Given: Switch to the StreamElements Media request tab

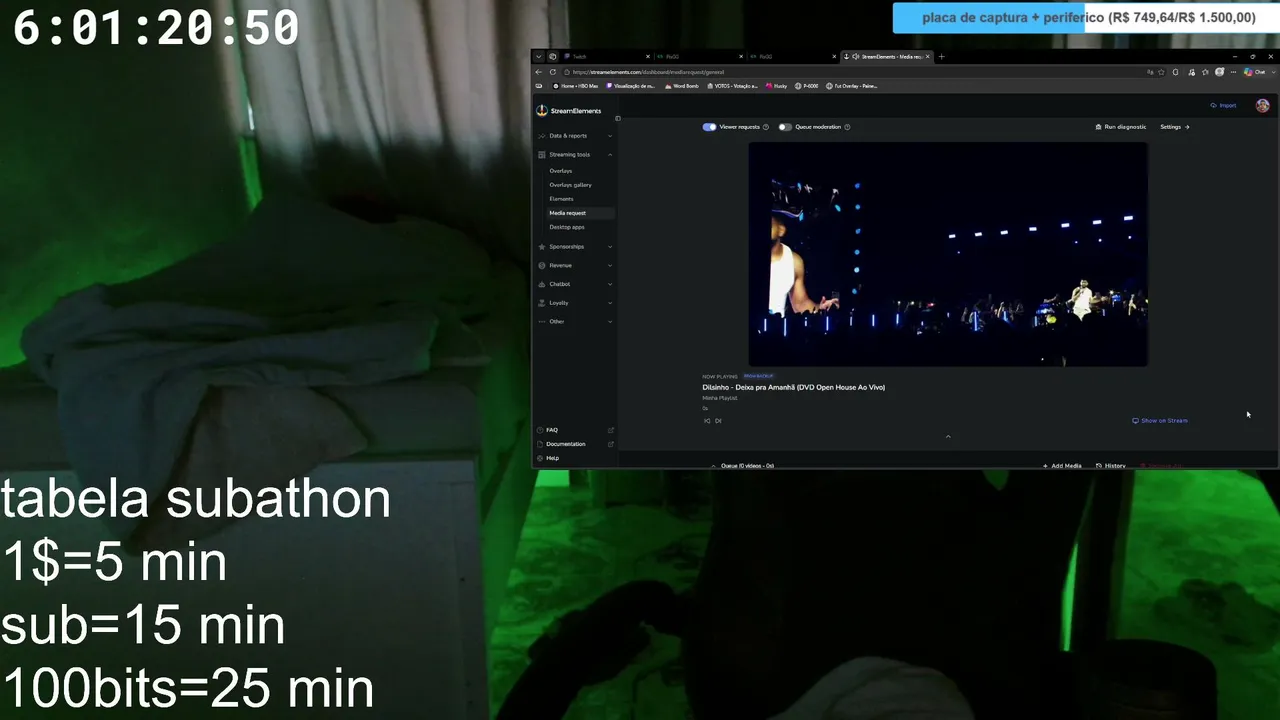Looking at the screenshot, I should point(888,56).
